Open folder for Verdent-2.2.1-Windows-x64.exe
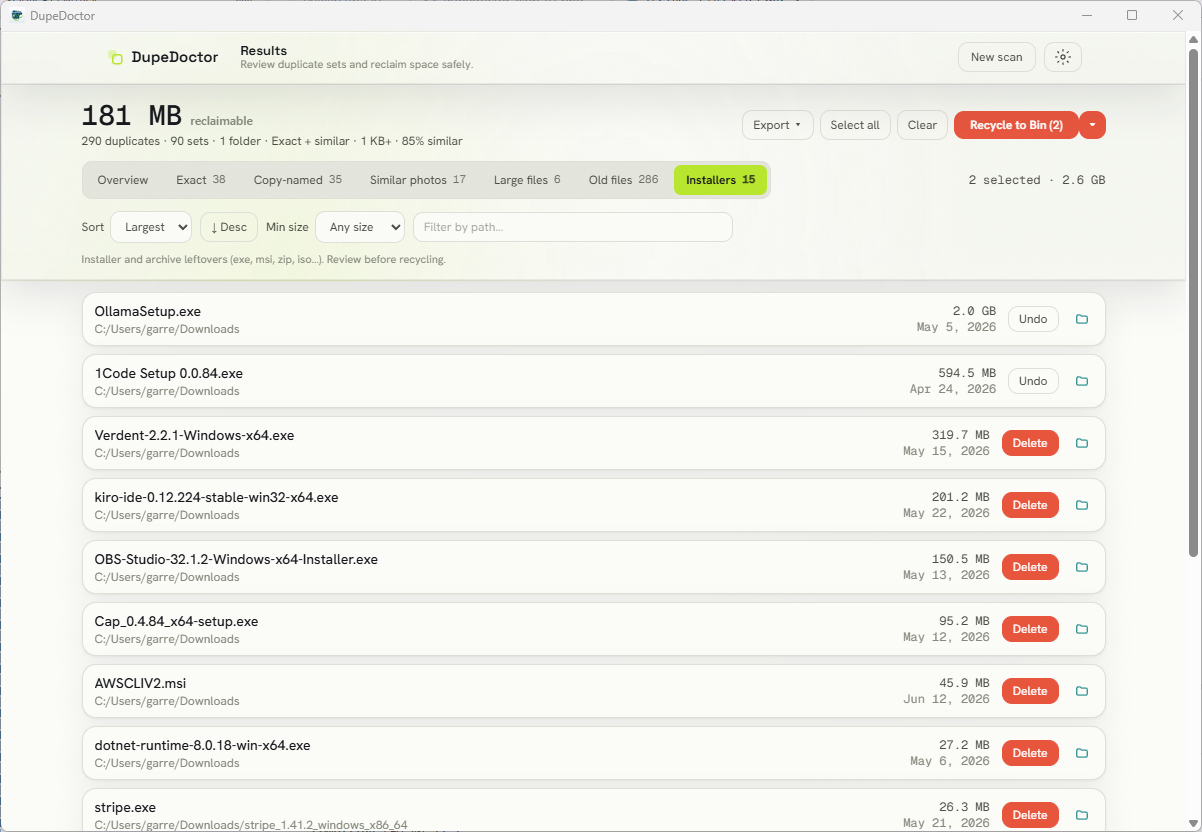Viewport: 1202px width, 832px height. (1081, 443)
